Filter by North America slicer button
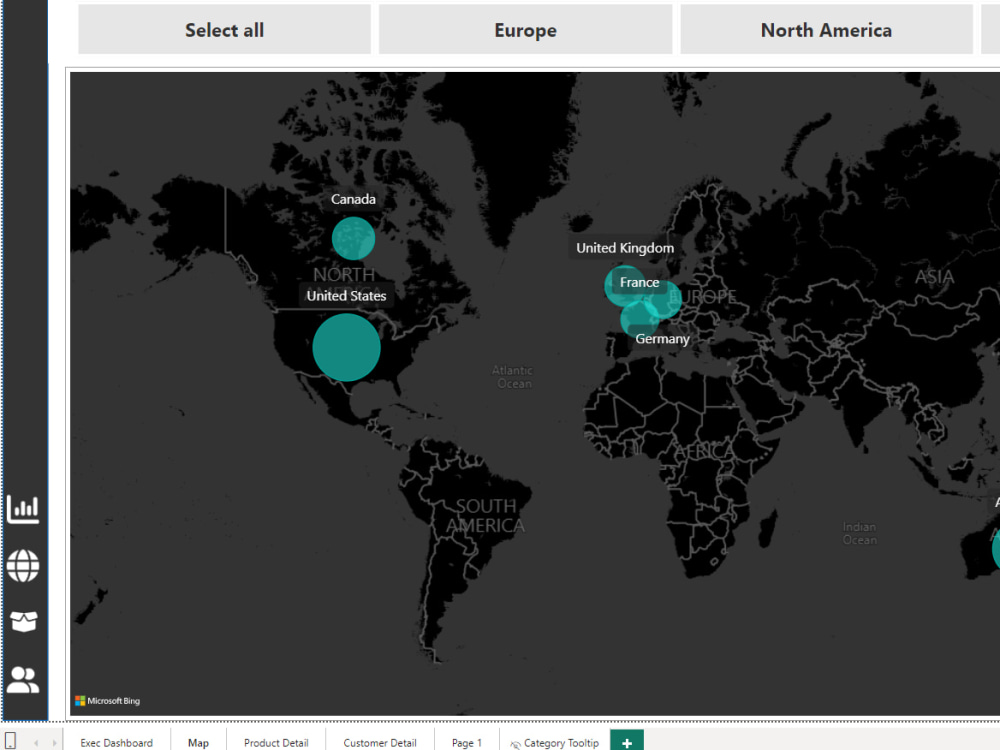 [827, 29]
